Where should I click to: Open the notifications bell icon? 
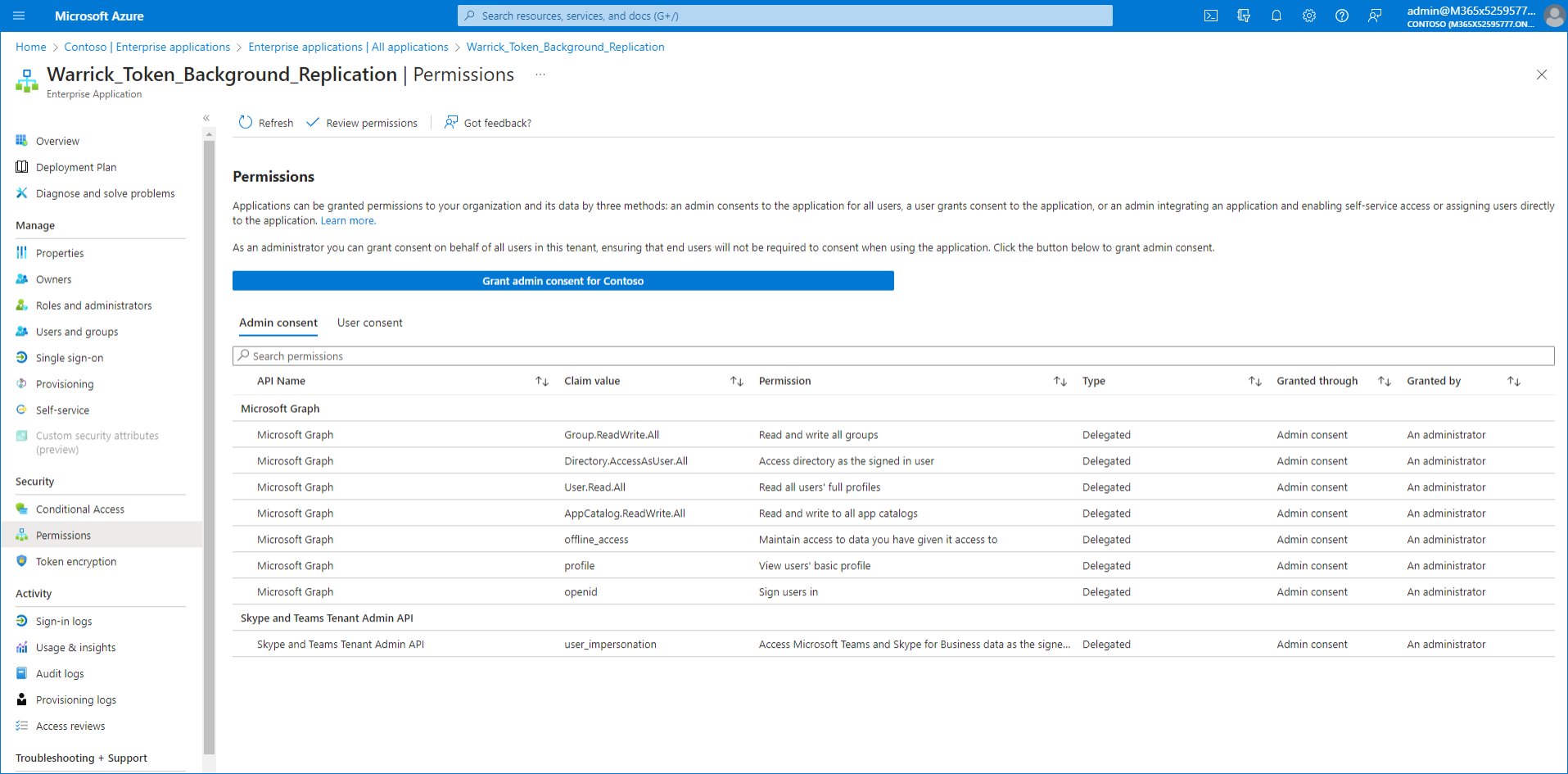(x=1276, y=16)
